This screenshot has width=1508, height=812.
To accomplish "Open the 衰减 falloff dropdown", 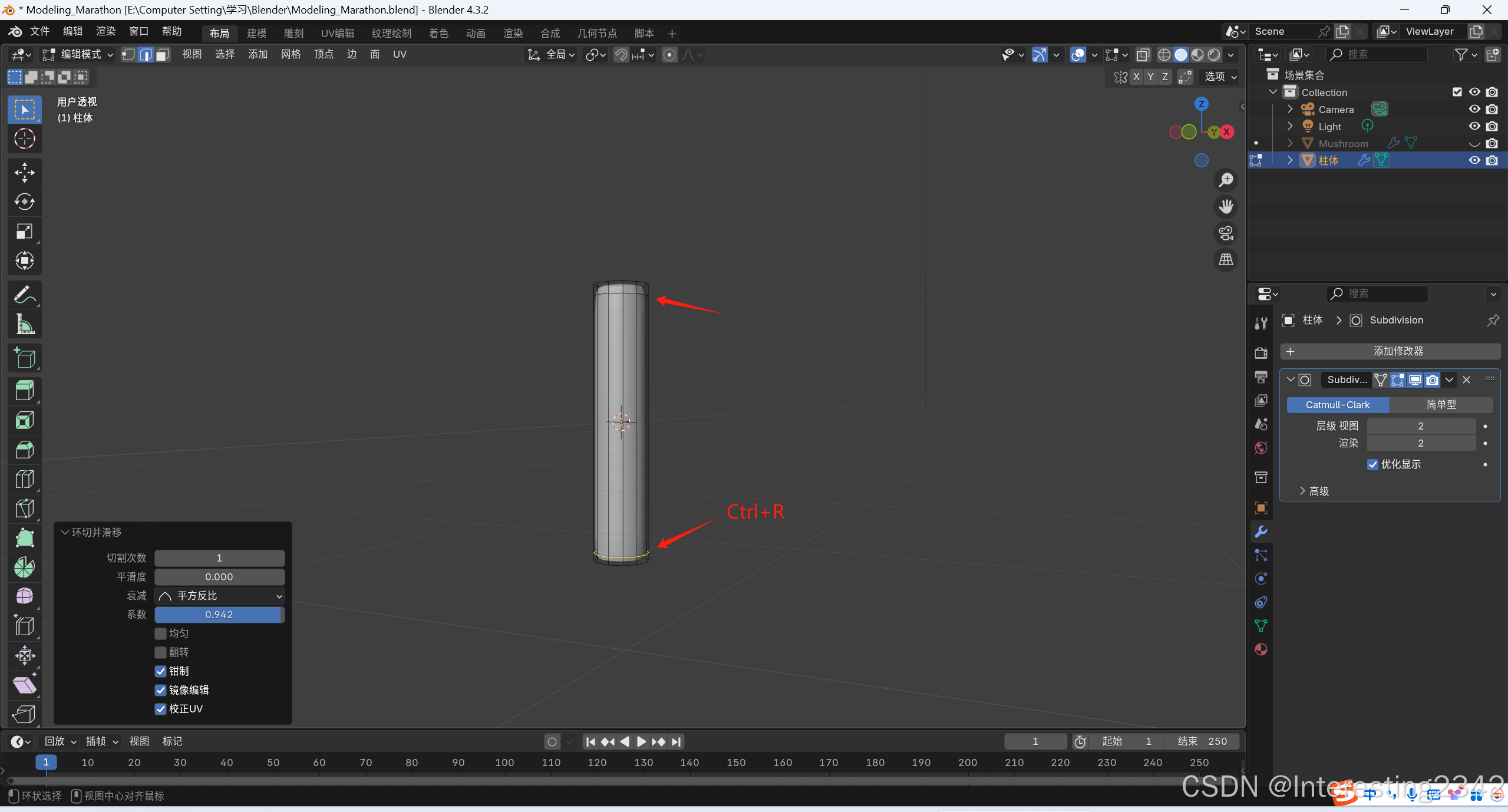I will [220, 596].
